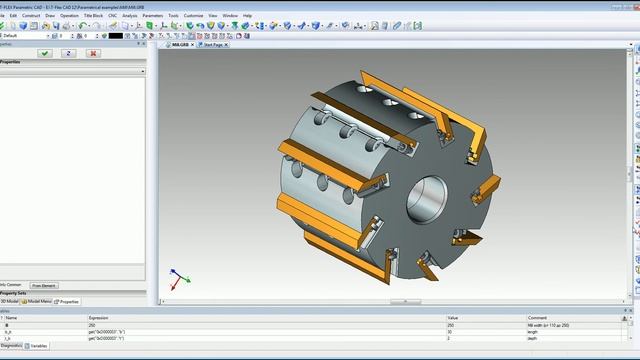This screenshot has height=360, width=640.
Task: Open the View menu
Action: (x=213, y=16)
